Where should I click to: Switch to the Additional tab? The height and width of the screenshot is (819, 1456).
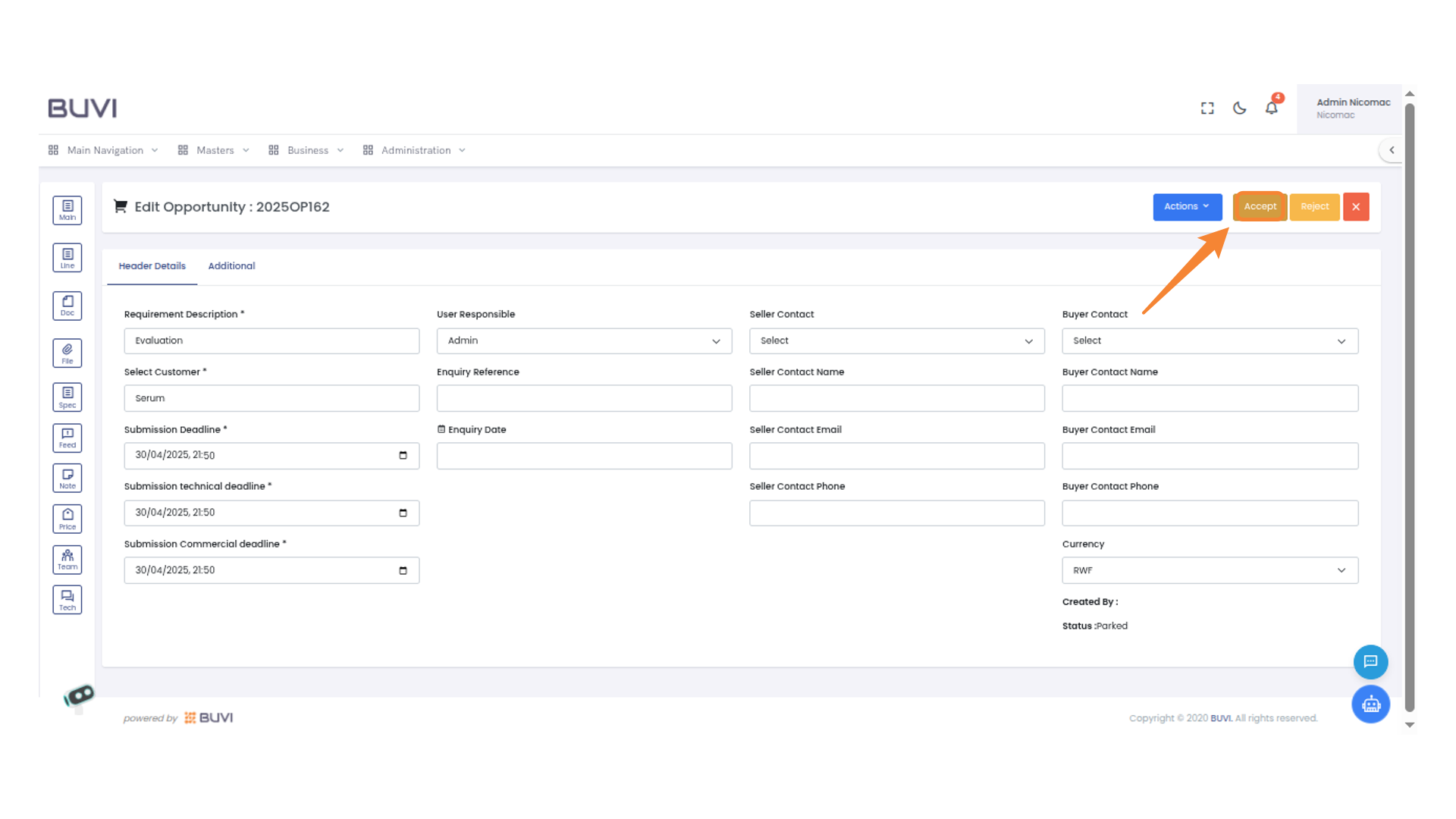231,266
